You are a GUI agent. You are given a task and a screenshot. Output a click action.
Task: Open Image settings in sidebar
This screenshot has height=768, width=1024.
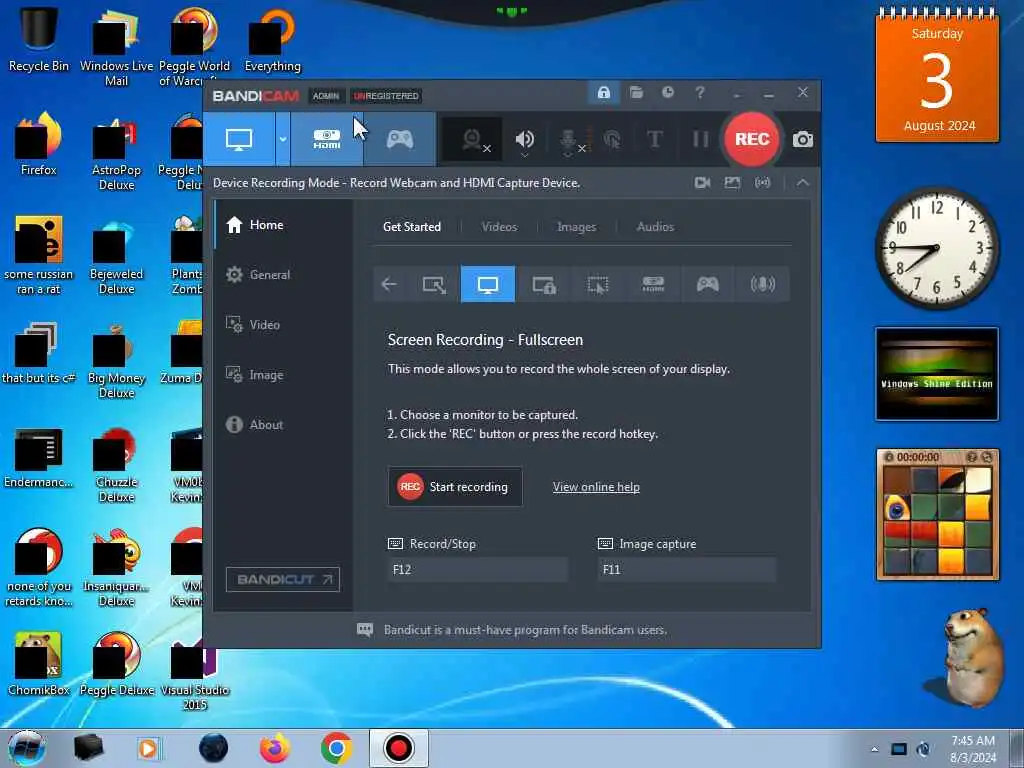(283, 375)
